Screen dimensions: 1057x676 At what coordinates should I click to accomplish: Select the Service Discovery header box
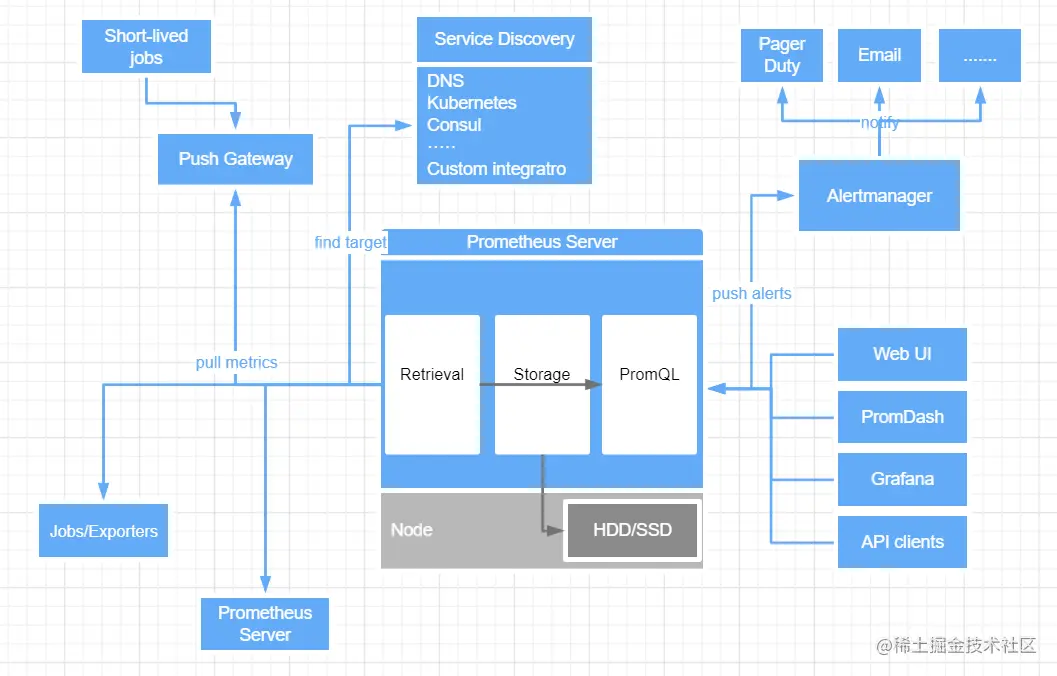click(x=504, y=39)
